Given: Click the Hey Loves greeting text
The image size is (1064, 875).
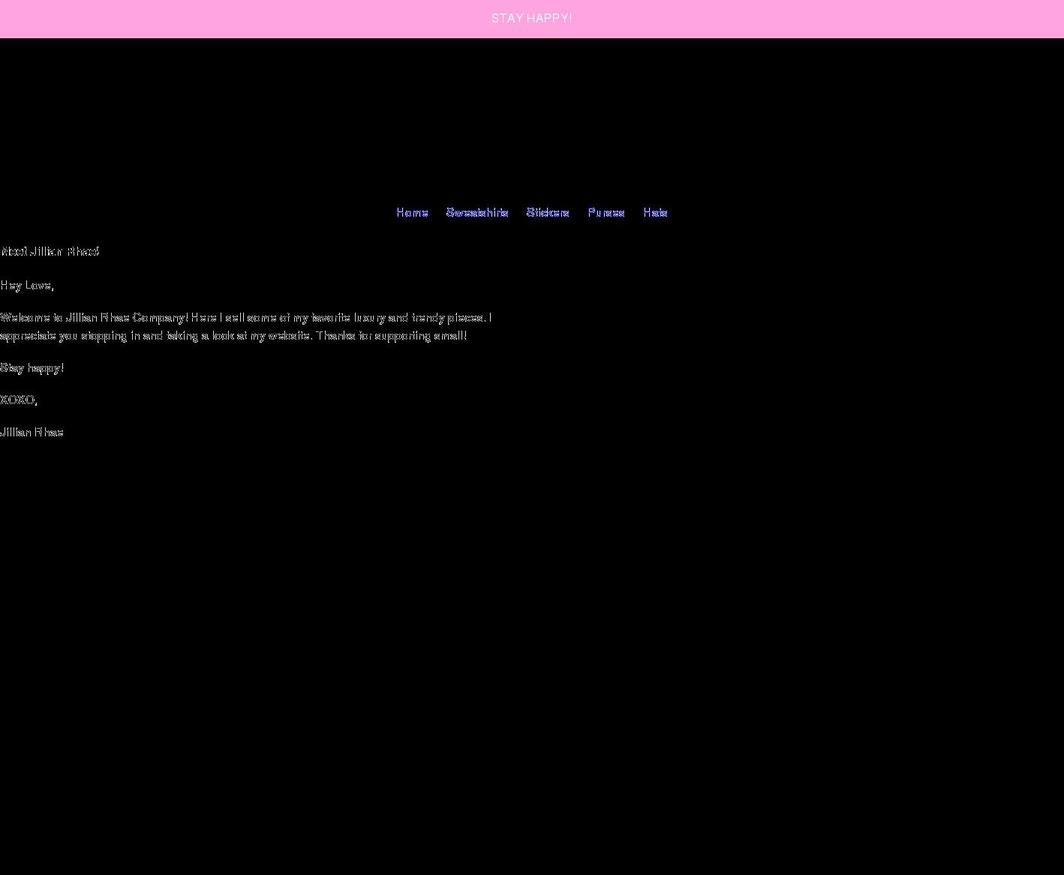Looking at the screenshot, I should pos(27,285).
